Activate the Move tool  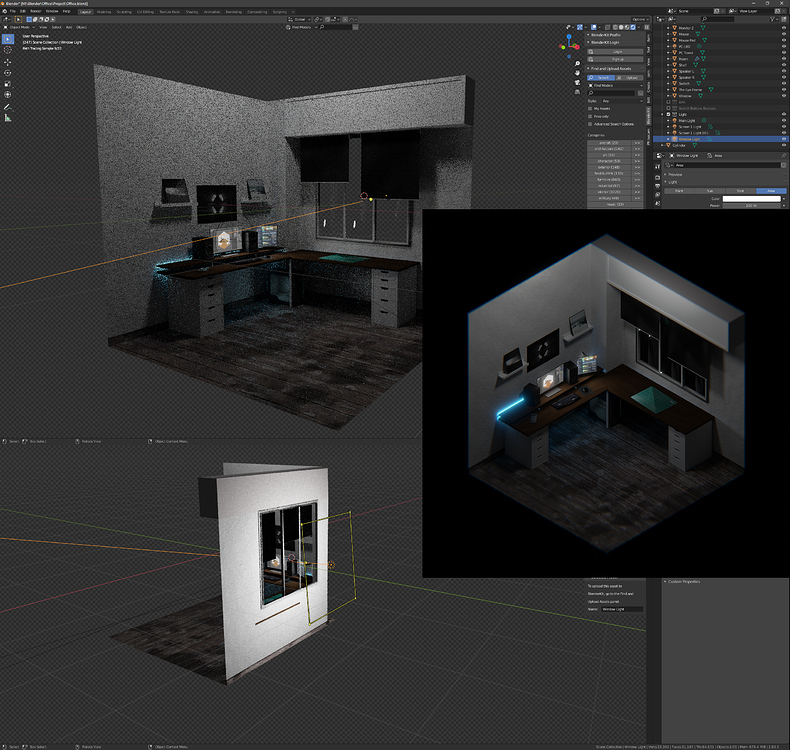tap(8, 62)
